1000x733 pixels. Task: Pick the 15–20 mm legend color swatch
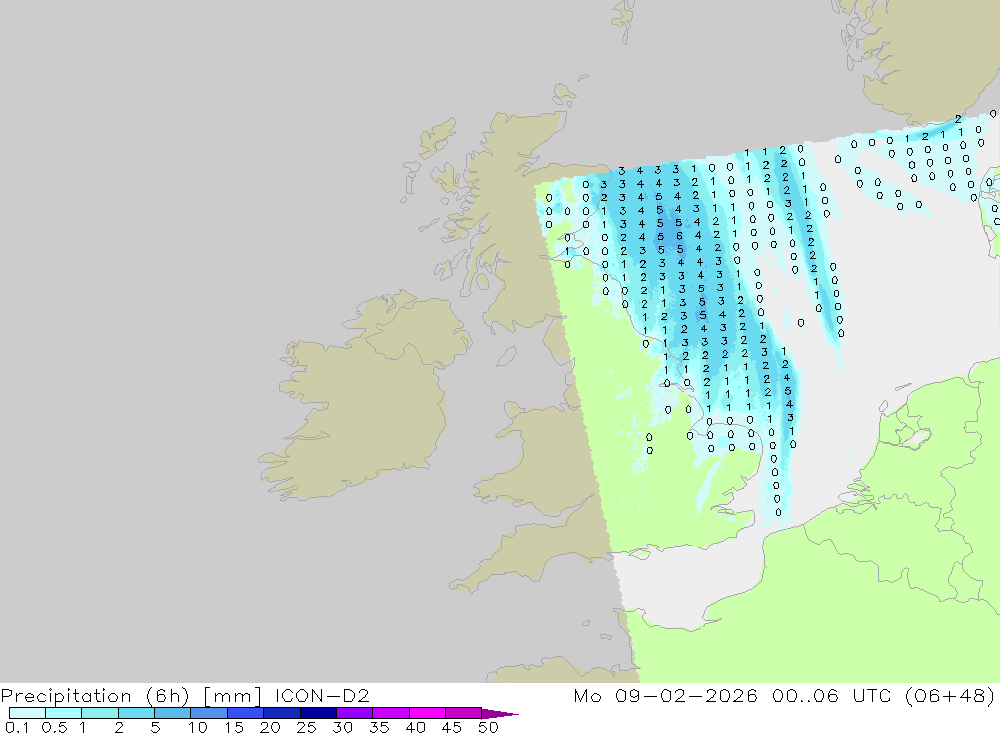point(246,713)
